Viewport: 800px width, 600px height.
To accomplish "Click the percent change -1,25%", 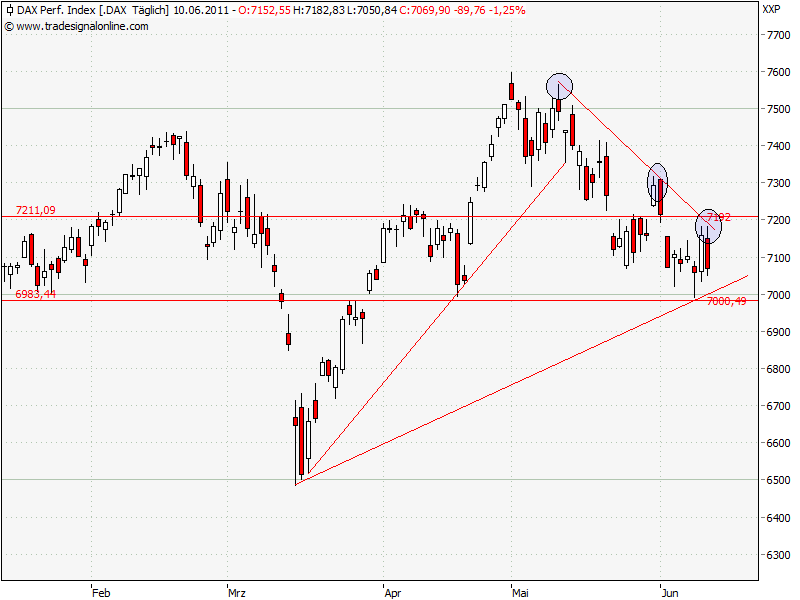I will (x=507, y=10).
